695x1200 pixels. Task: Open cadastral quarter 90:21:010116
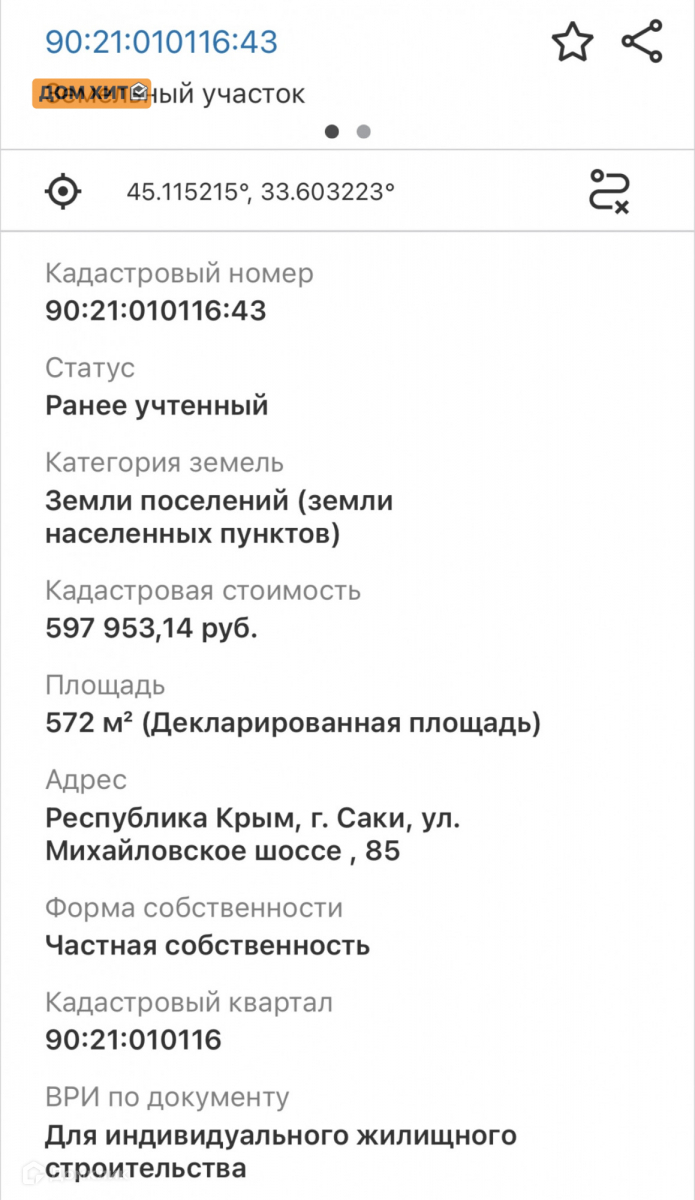133,1040
